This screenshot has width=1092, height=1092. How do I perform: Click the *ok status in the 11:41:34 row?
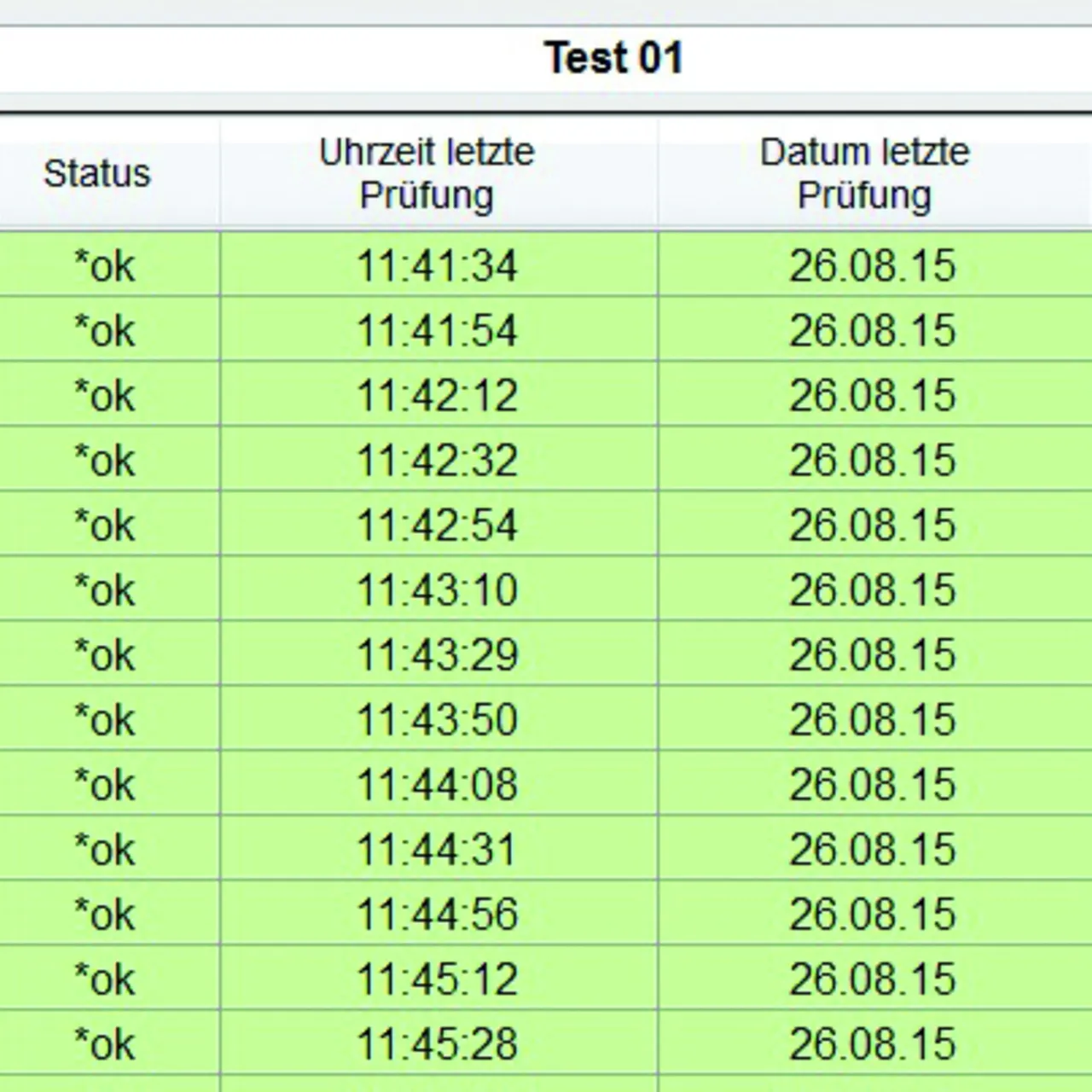[105, 265]
